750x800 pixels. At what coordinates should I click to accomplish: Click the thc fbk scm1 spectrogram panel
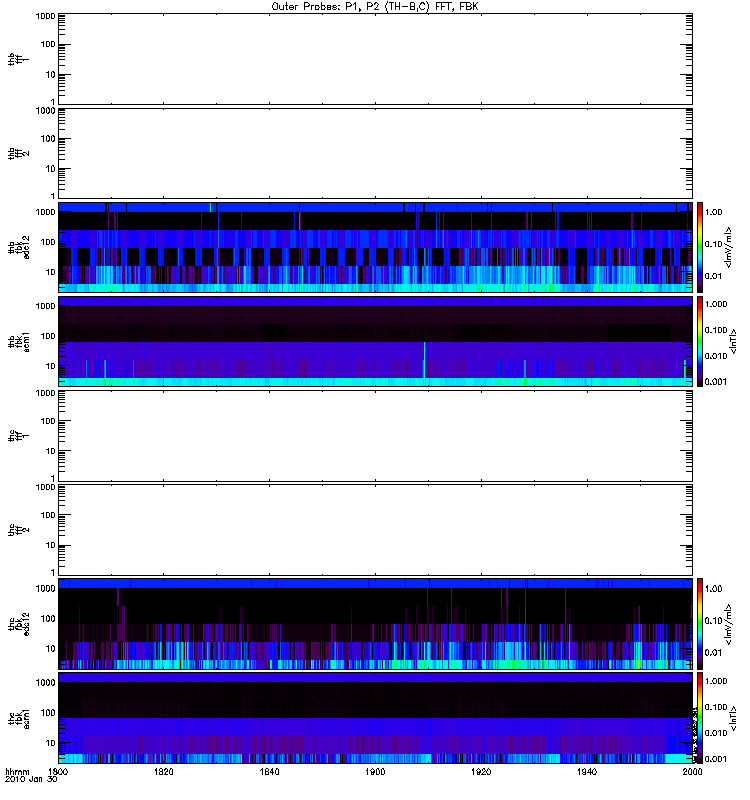coord(375,718)
